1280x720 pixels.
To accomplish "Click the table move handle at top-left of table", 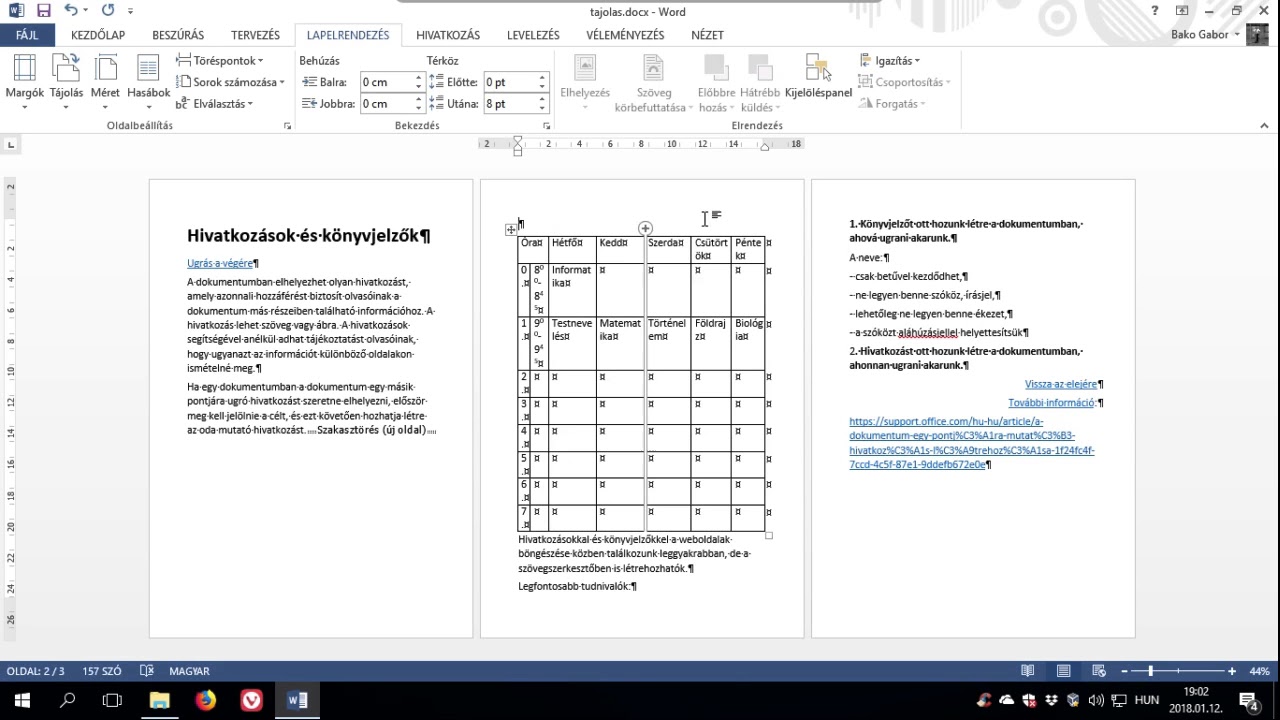I will click(511, 230).
